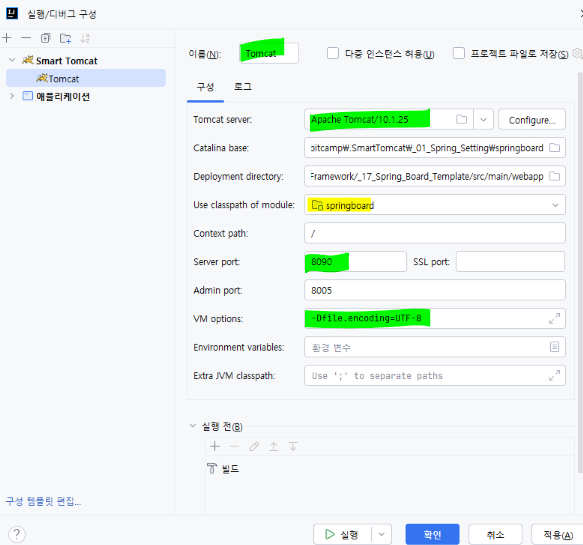
Task: Click the VM options input field
Action: pyautogui.click(x=435, y=318)
